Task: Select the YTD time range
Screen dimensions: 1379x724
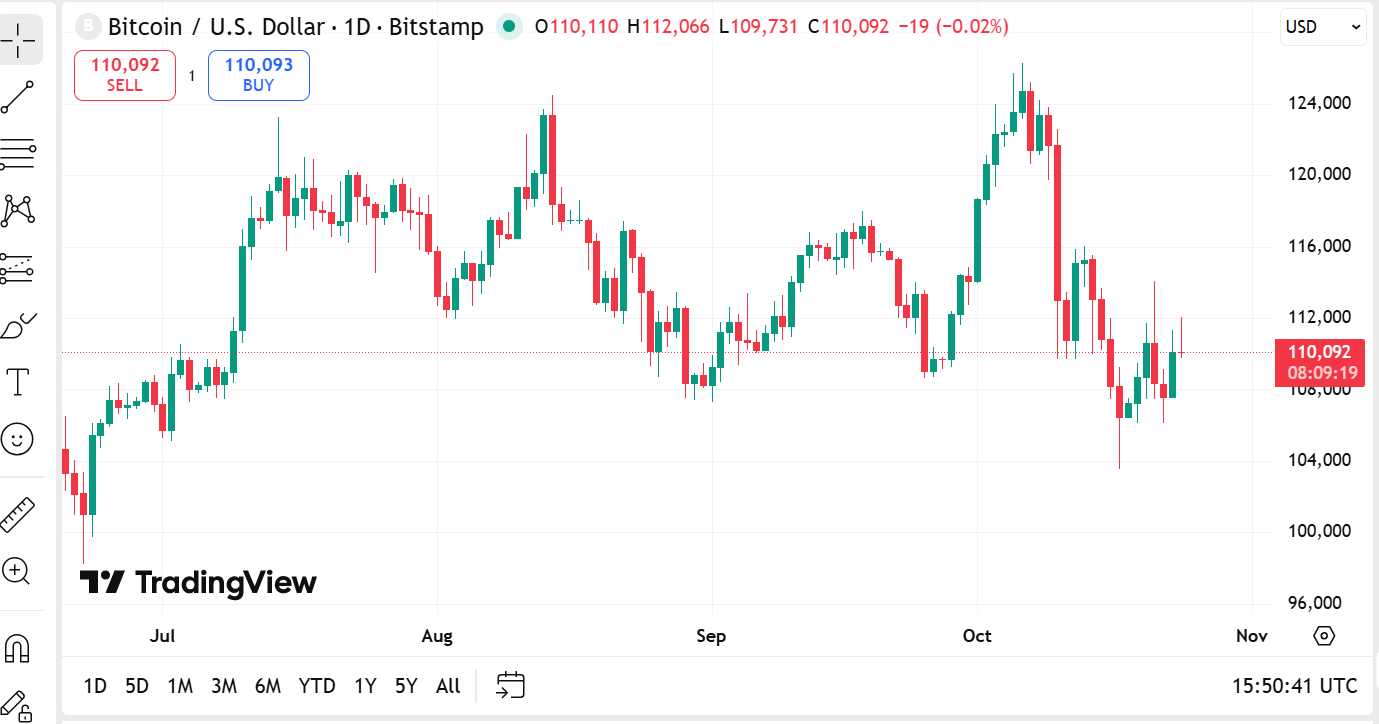Action: pyautogui.click(x=317, y=686)
